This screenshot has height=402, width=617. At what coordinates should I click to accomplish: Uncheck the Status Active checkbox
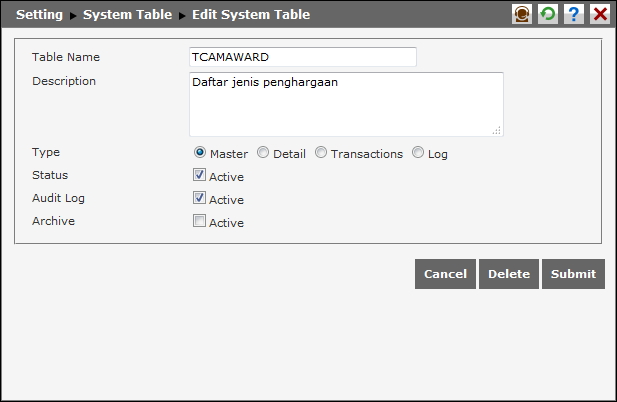tap(200, 176)
